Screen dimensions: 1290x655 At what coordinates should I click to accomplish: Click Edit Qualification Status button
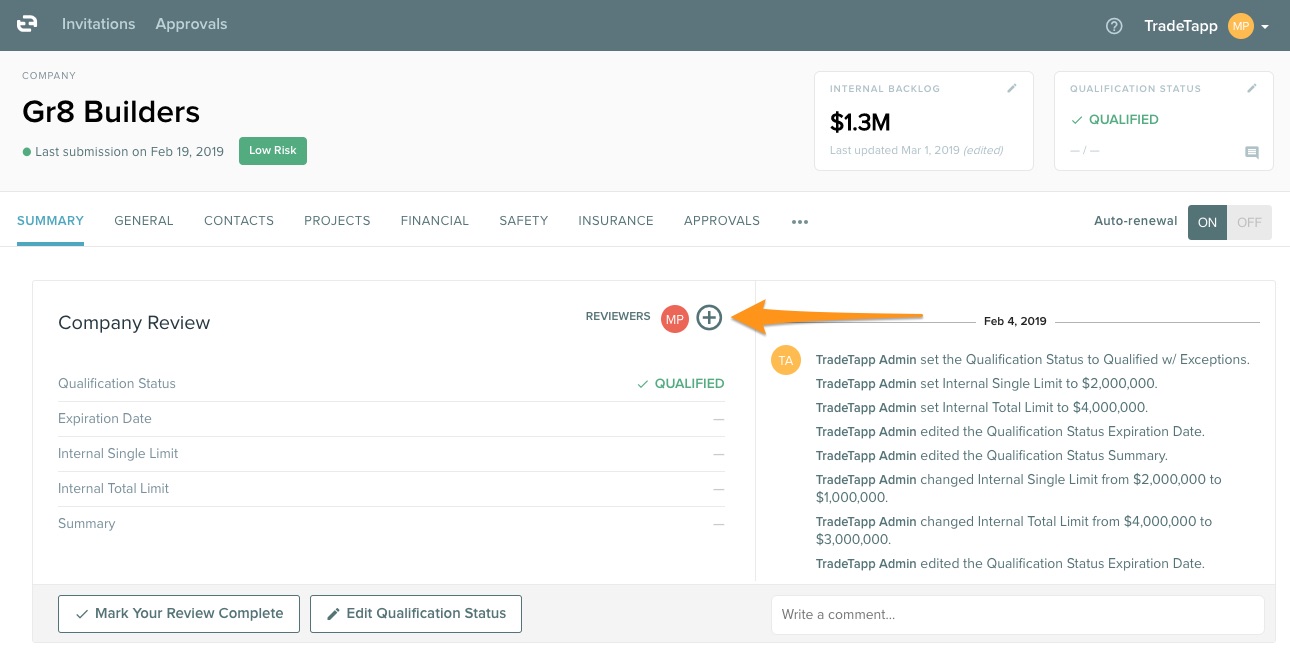coord(415,613)
